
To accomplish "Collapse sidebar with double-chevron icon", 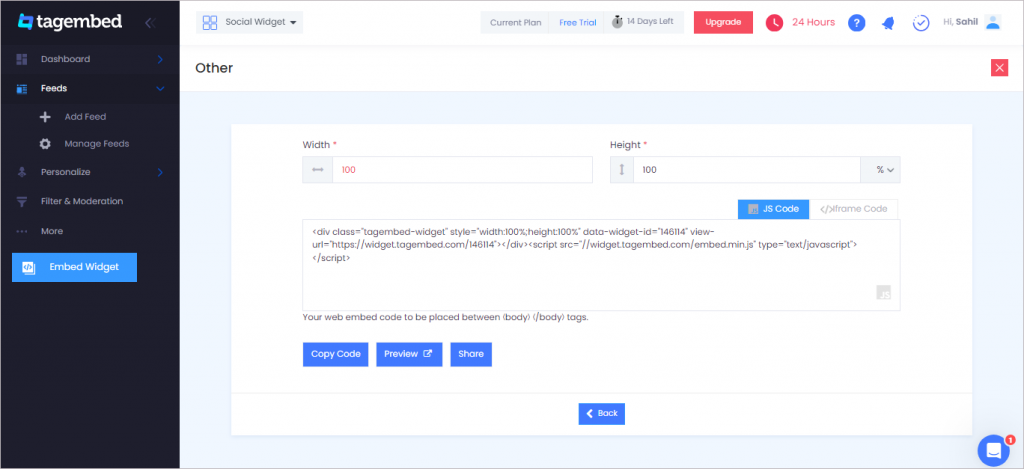I will point(150,23).
